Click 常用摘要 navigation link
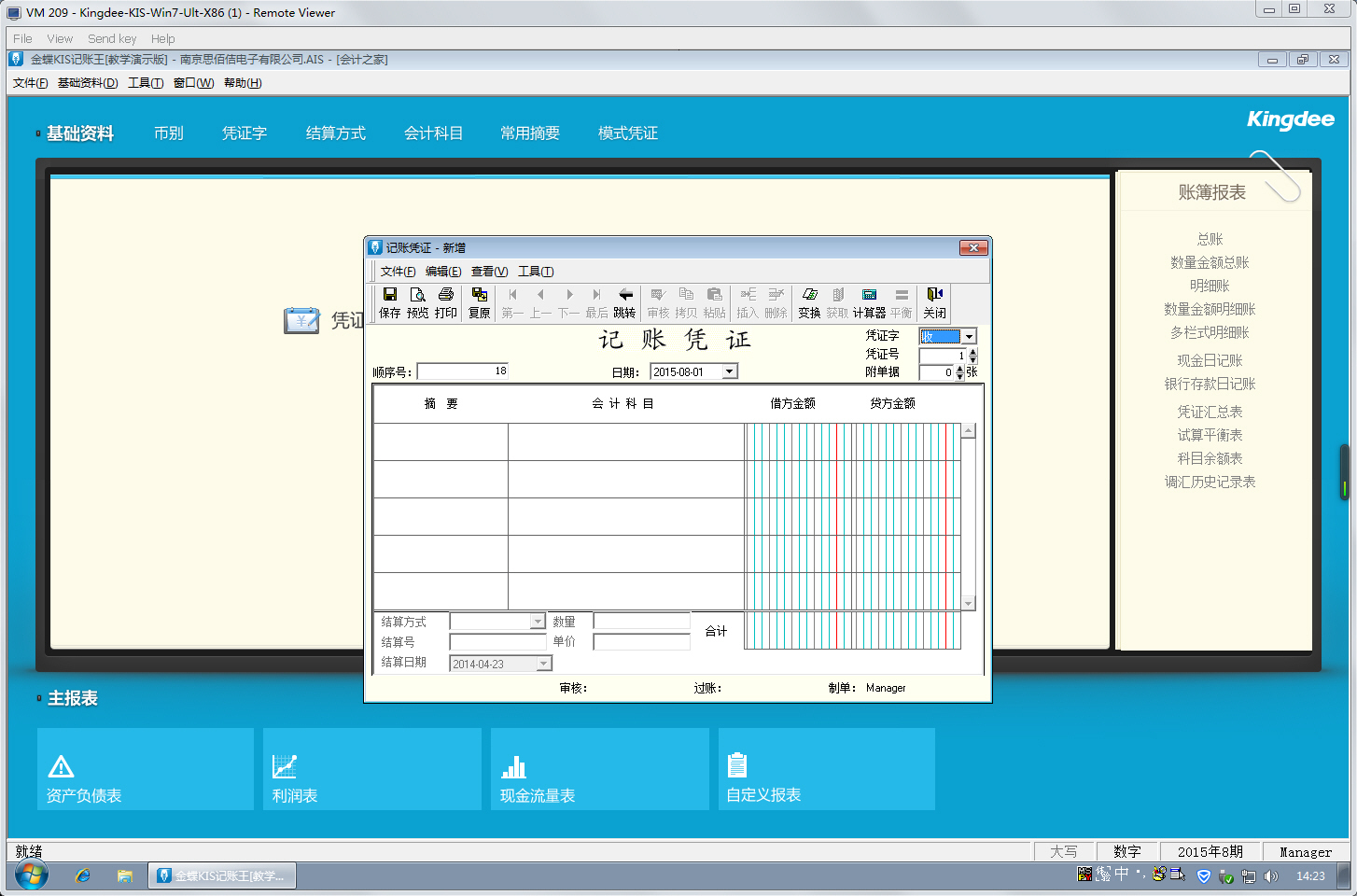This screenshot has width=1357, height=896. pyautogui.click(x=530, y=133)
